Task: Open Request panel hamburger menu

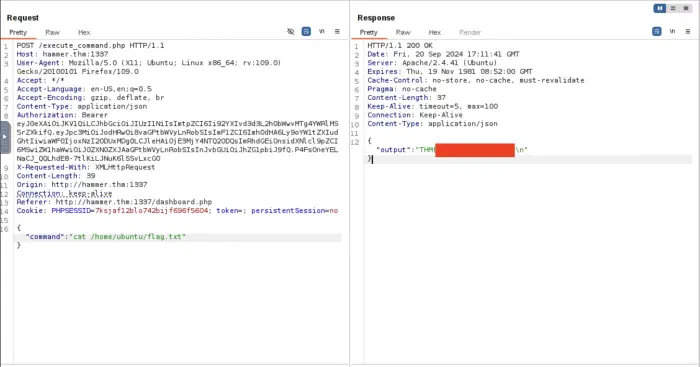Action: pyautogui.click(x=337, y=31)
